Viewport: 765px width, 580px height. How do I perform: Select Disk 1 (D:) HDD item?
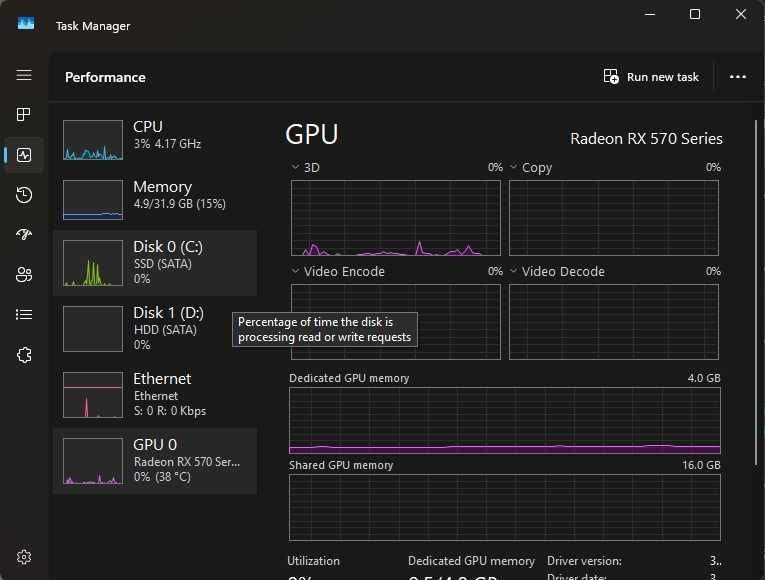155,329
